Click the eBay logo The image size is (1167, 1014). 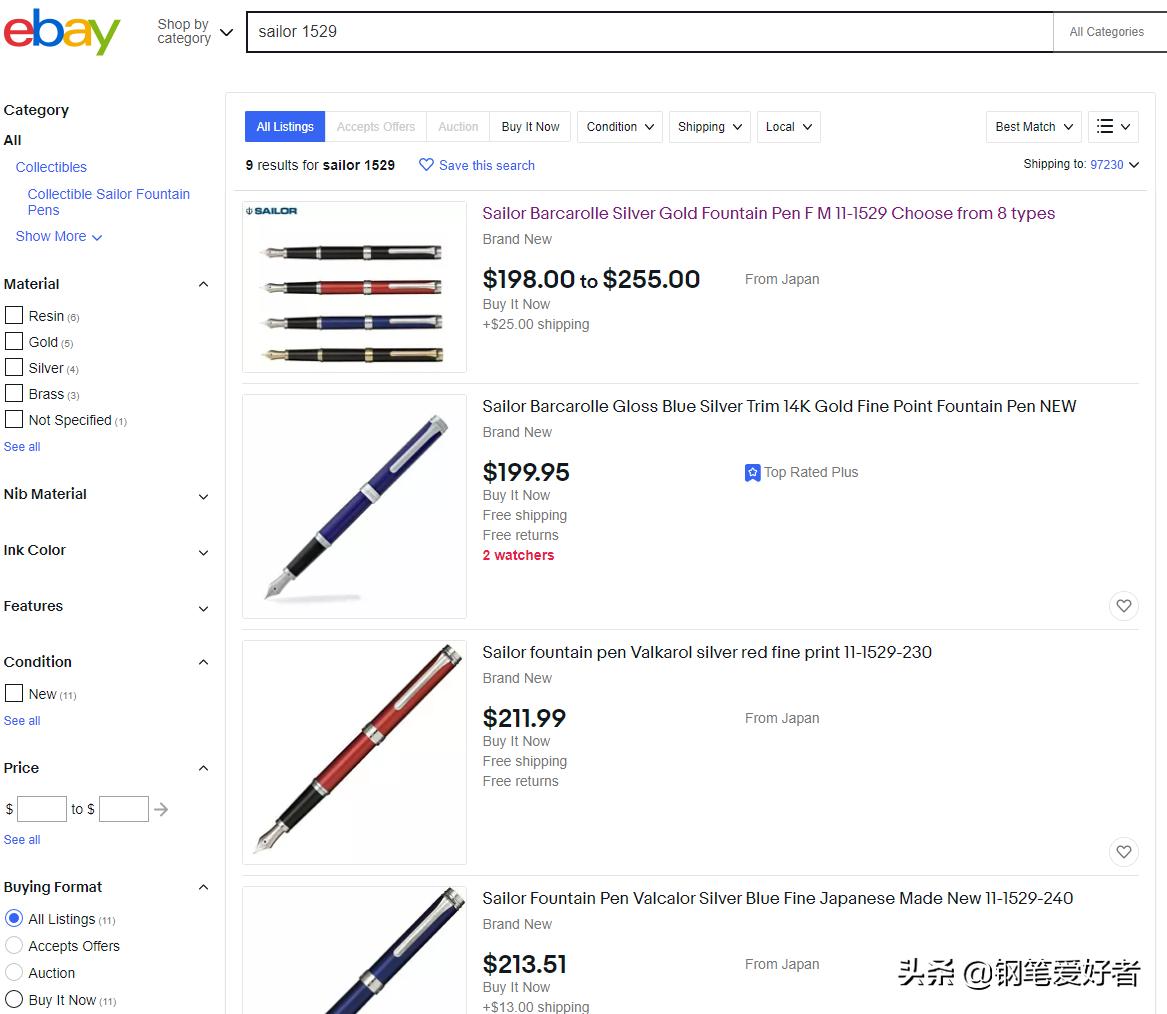[x=62, y=32]
